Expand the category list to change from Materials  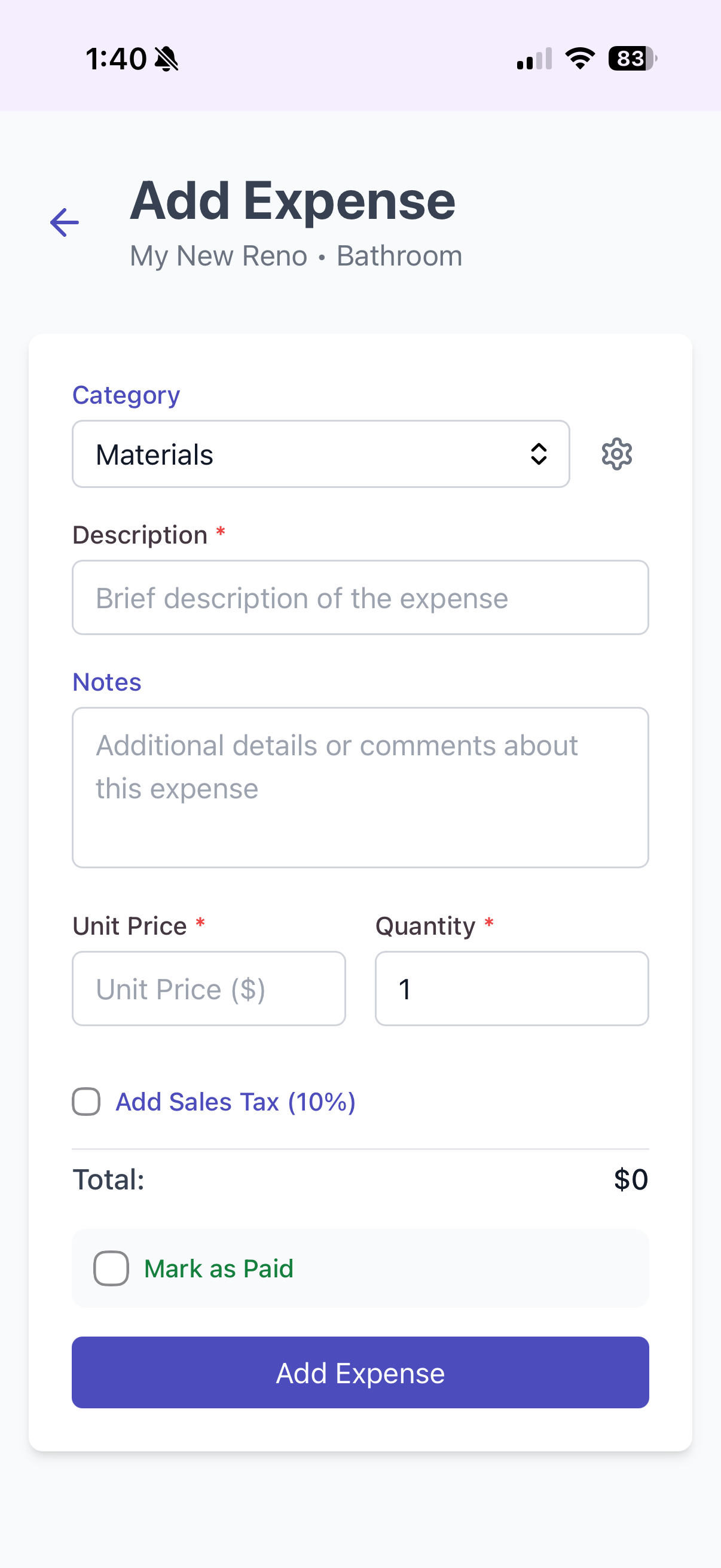pyautogui.click(x=320, y=453)
